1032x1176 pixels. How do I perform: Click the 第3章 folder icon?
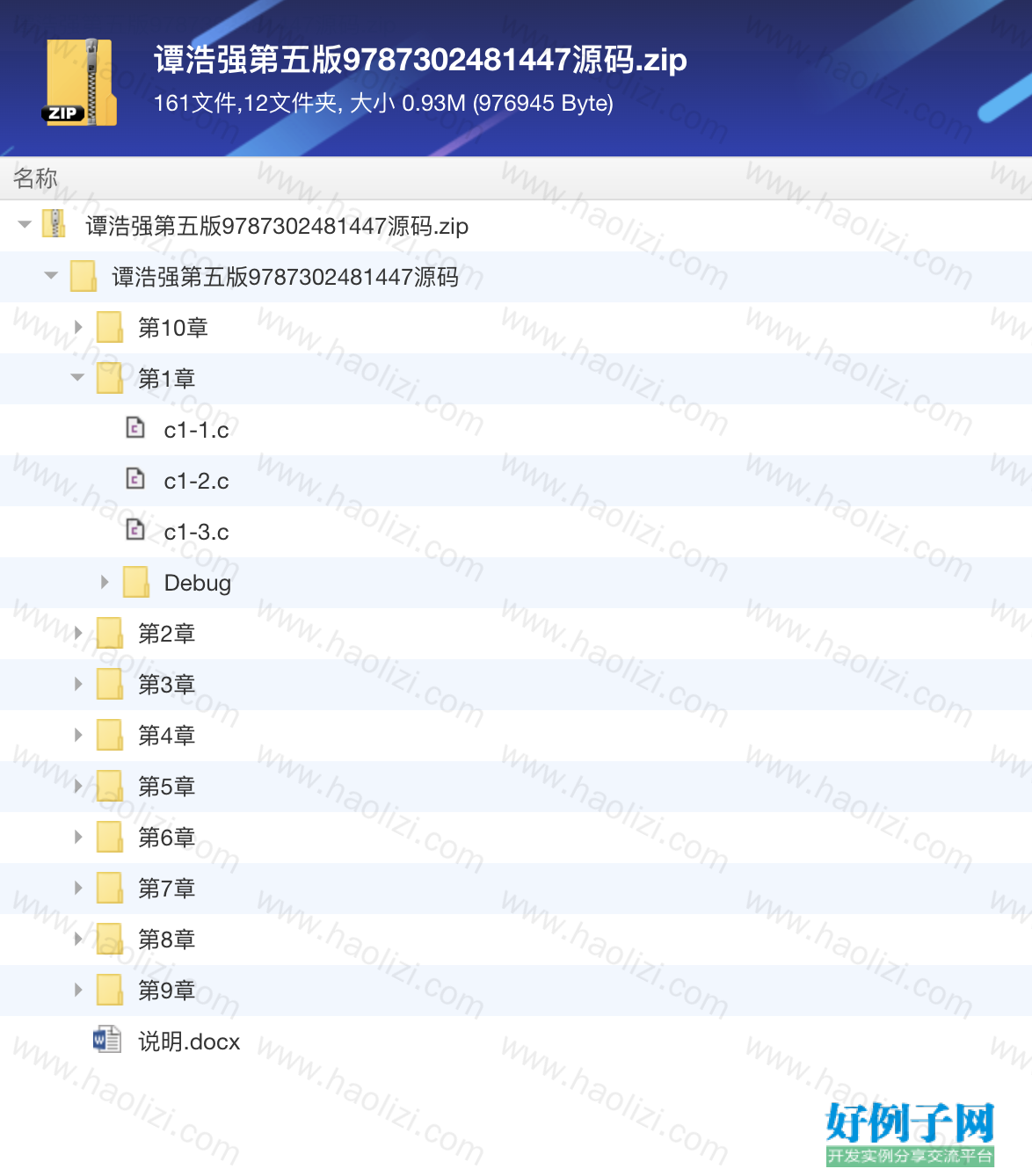point(110,684)
